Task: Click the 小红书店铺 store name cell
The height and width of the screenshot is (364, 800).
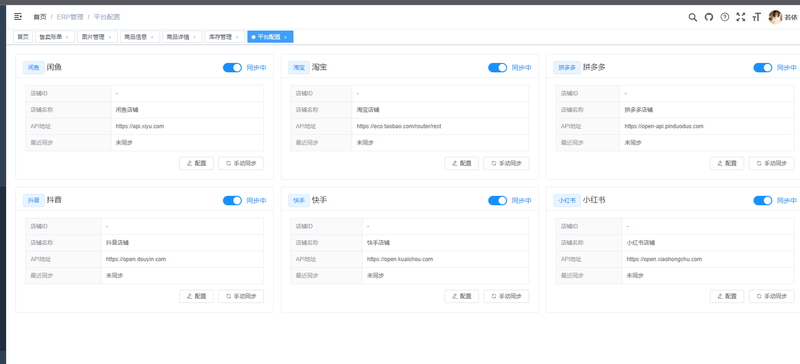Action: (708, 242)
